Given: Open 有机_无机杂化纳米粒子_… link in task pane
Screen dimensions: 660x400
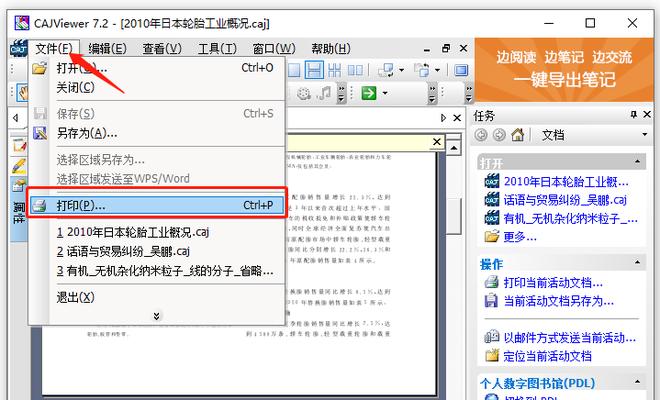Looking at the screenshot, I should tap(570, 218).
